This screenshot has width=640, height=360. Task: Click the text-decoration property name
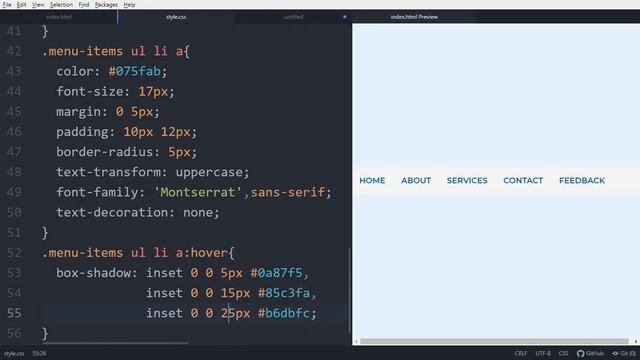point(111,213)
